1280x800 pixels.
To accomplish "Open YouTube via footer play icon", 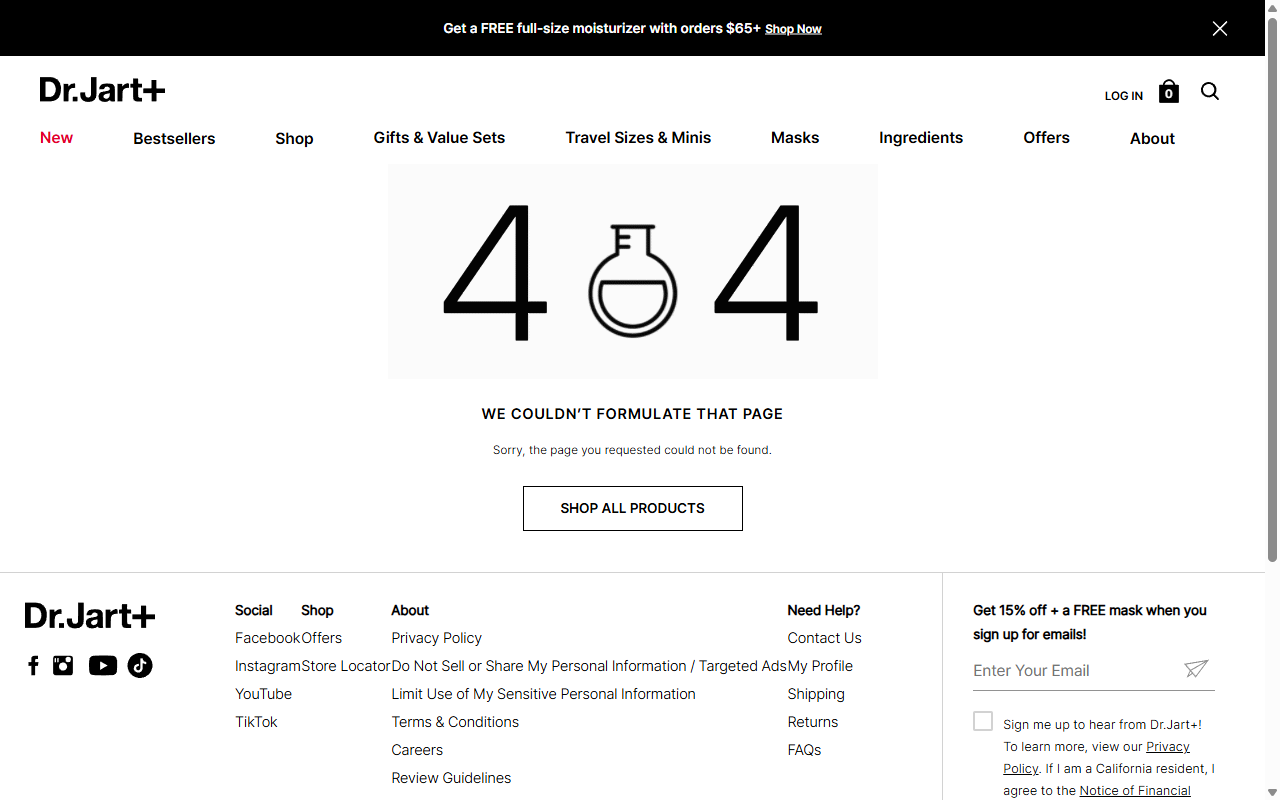I will tap(103, 666).
